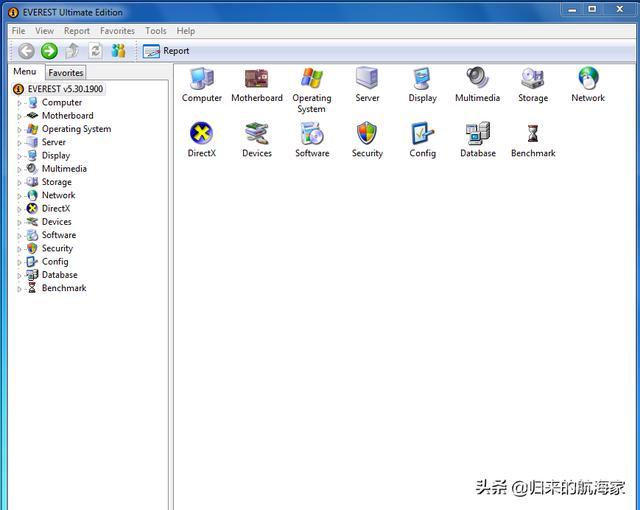
Task: Expand the Display tree node arrow
Action: pos(19,156)
